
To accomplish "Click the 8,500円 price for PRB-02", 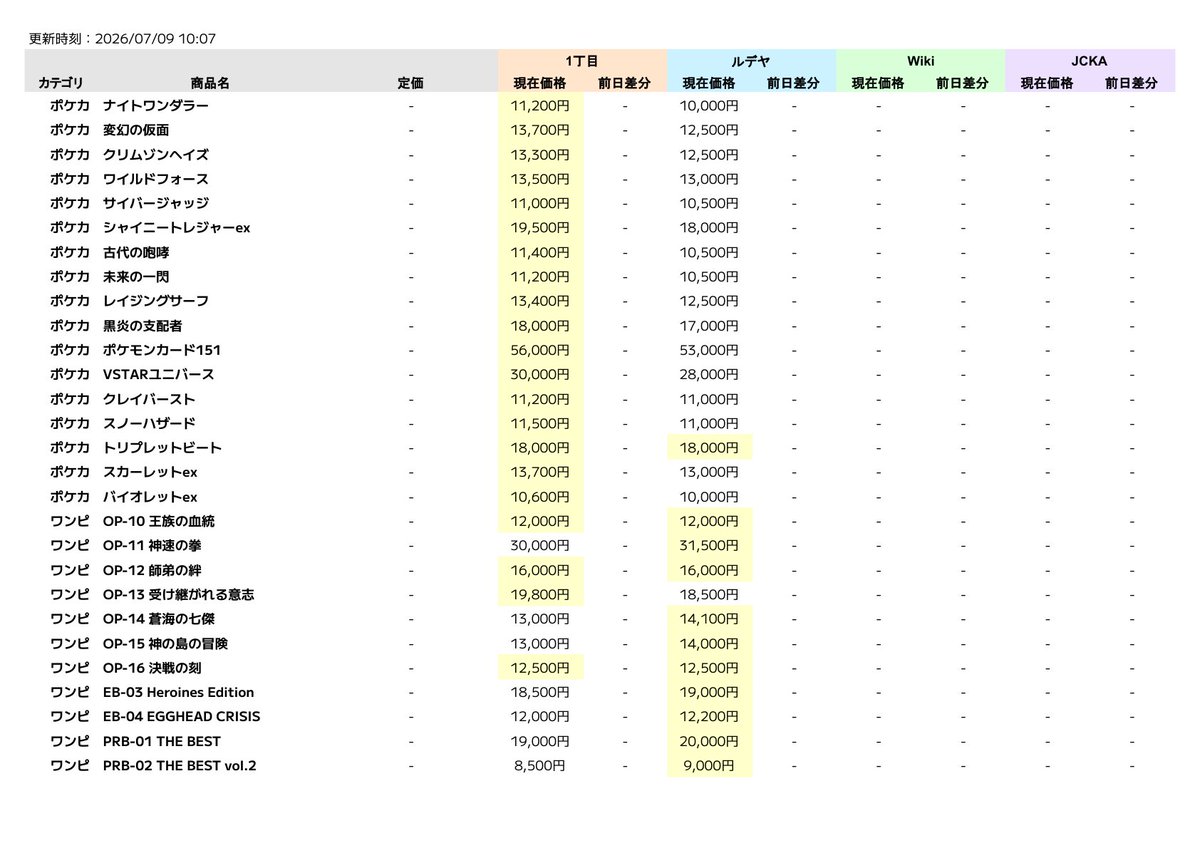I will [x=541, y=765].
